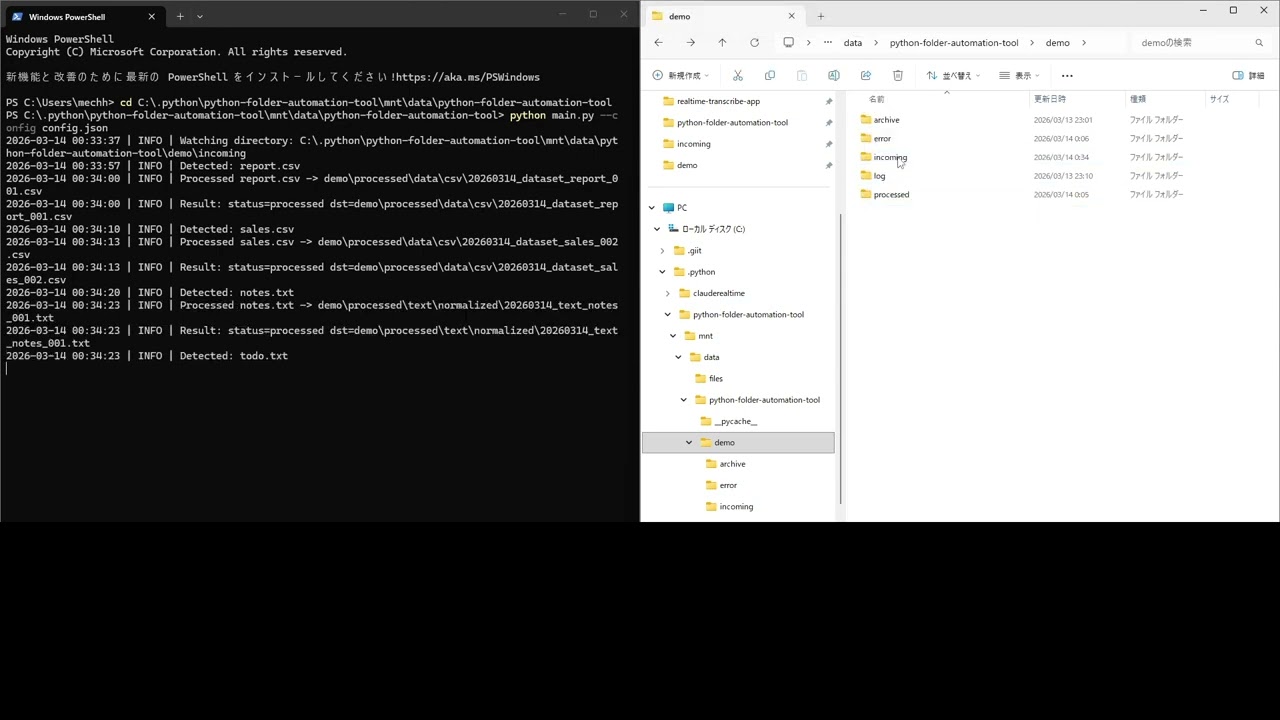The width and height of the screenshot is (1280, 720).
Task: Open a new PowerShell tab
Action: [x=180, y=16]
